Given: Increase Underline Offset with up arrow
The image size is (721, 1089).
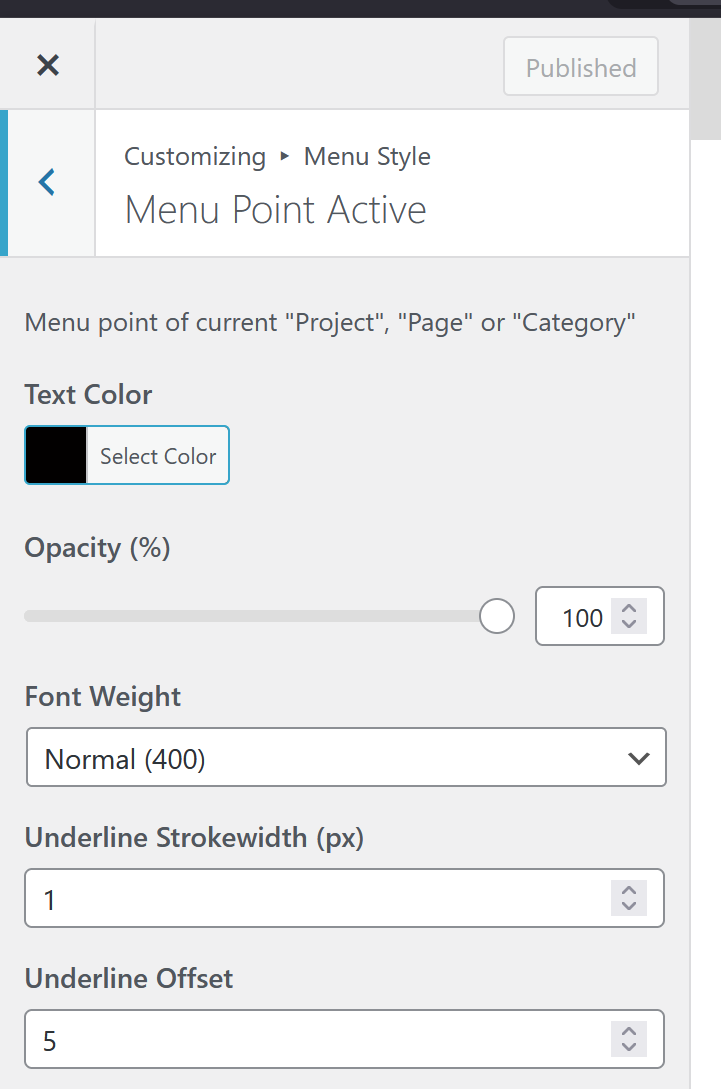Looking at the screenshot, I should 629,1032.
